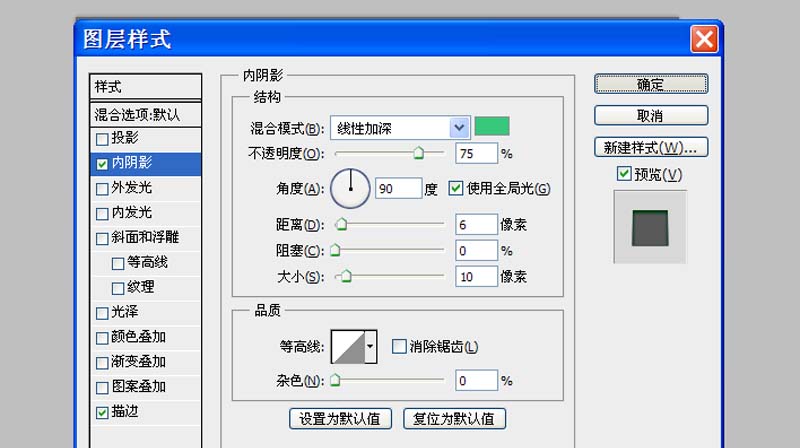The width and height of the screenshot is (800, 448).
Task: Click the 不透明度 opacity input field
Action: point(476,154)
